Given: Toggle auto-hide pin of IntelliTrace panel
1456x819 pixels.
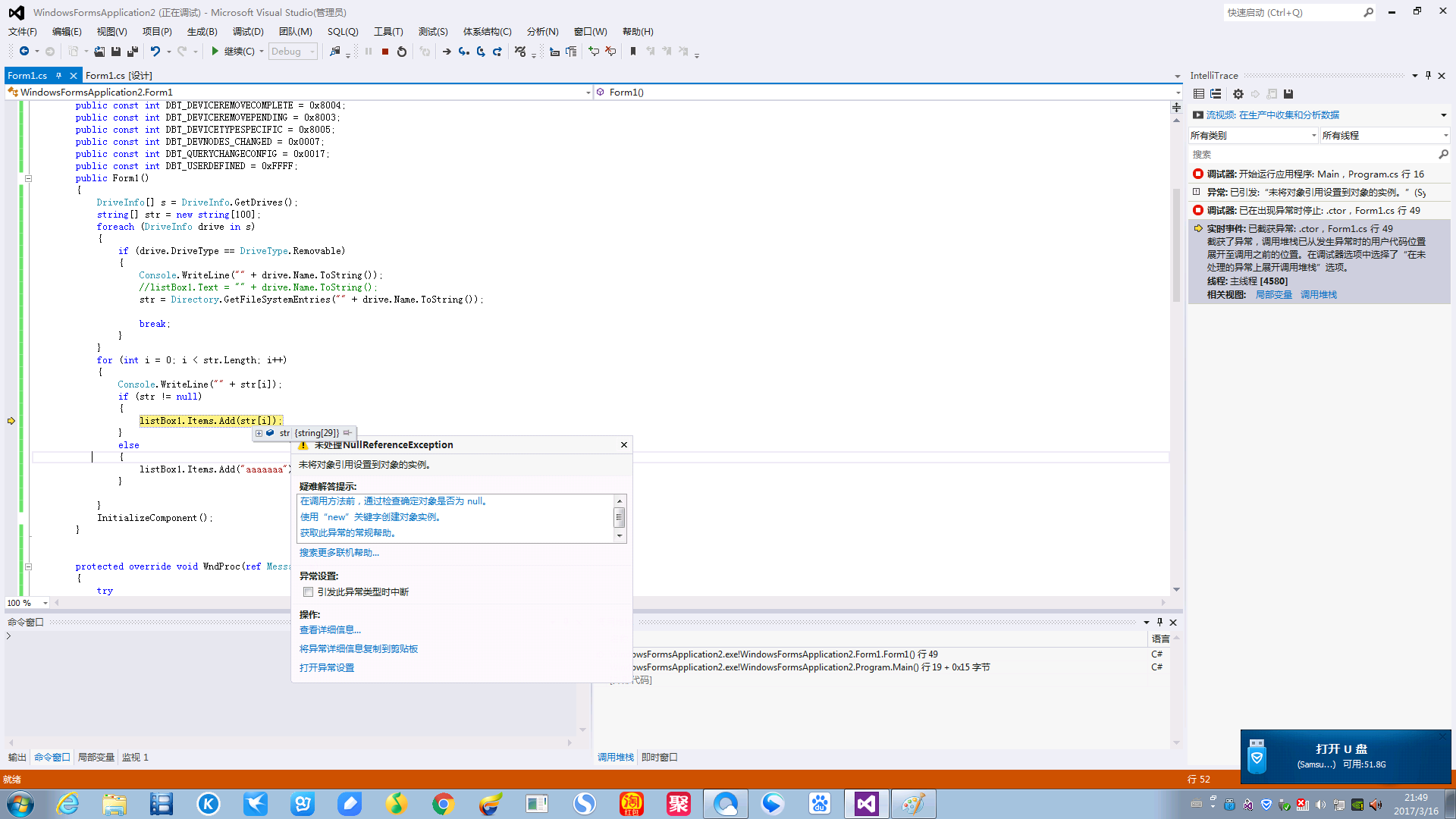Looking at the screenshot, I should point(1428,75).
